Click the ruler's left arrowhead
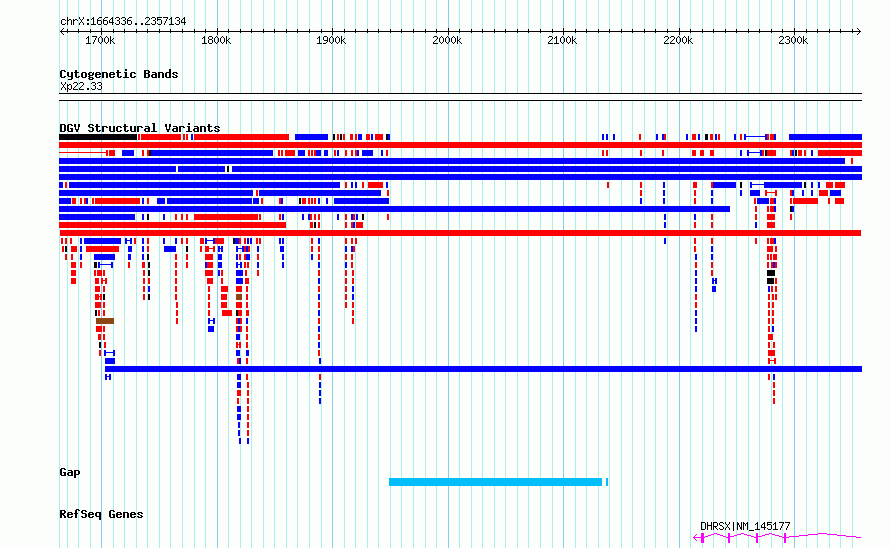 [x=62, y=32]
